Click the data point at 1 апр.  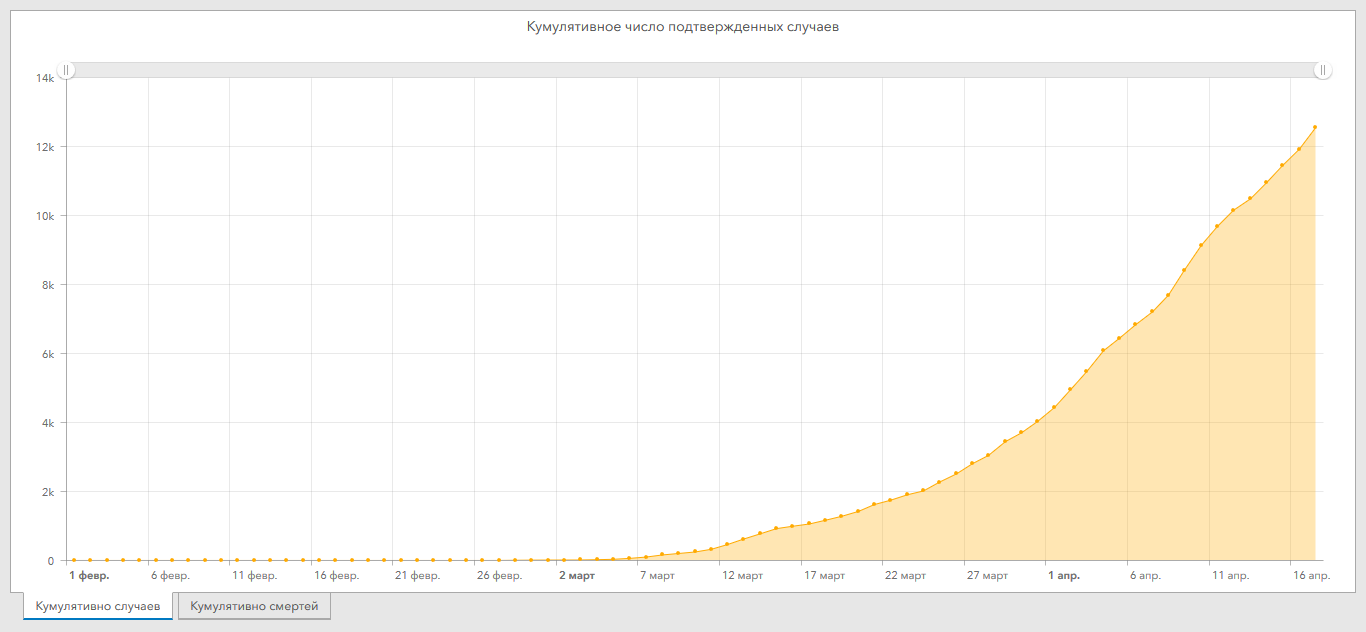tap(1054, 407)
